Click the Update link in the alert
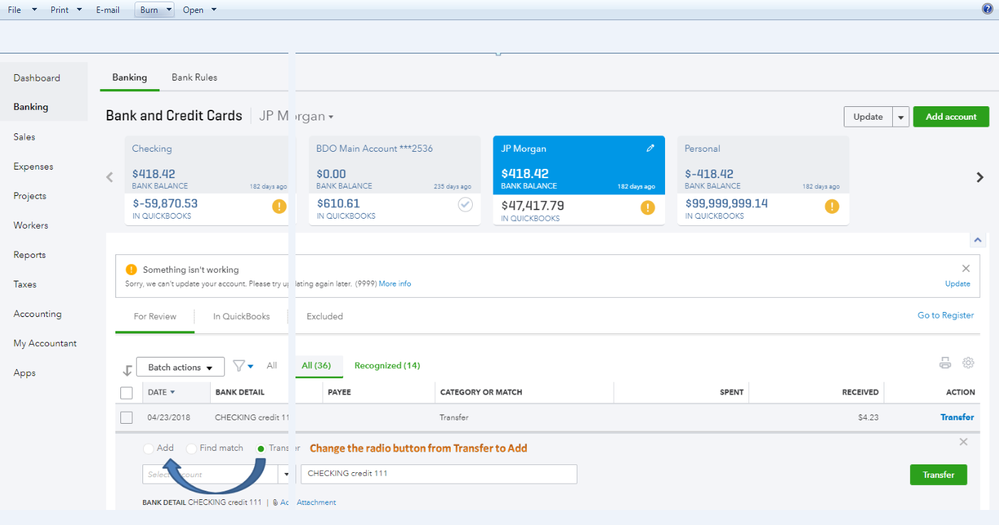 957,284
